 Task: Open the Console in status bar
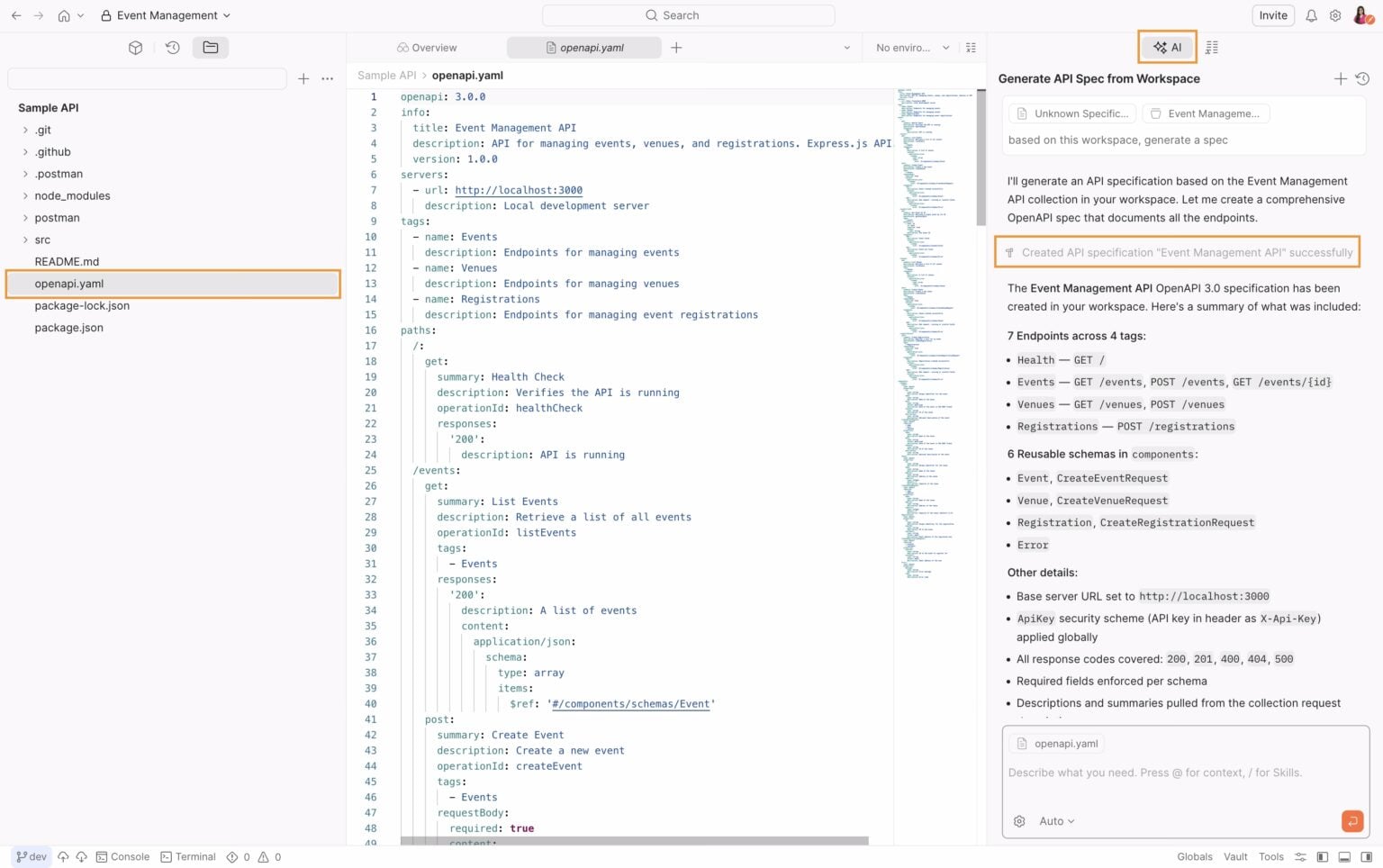[122, 857]
